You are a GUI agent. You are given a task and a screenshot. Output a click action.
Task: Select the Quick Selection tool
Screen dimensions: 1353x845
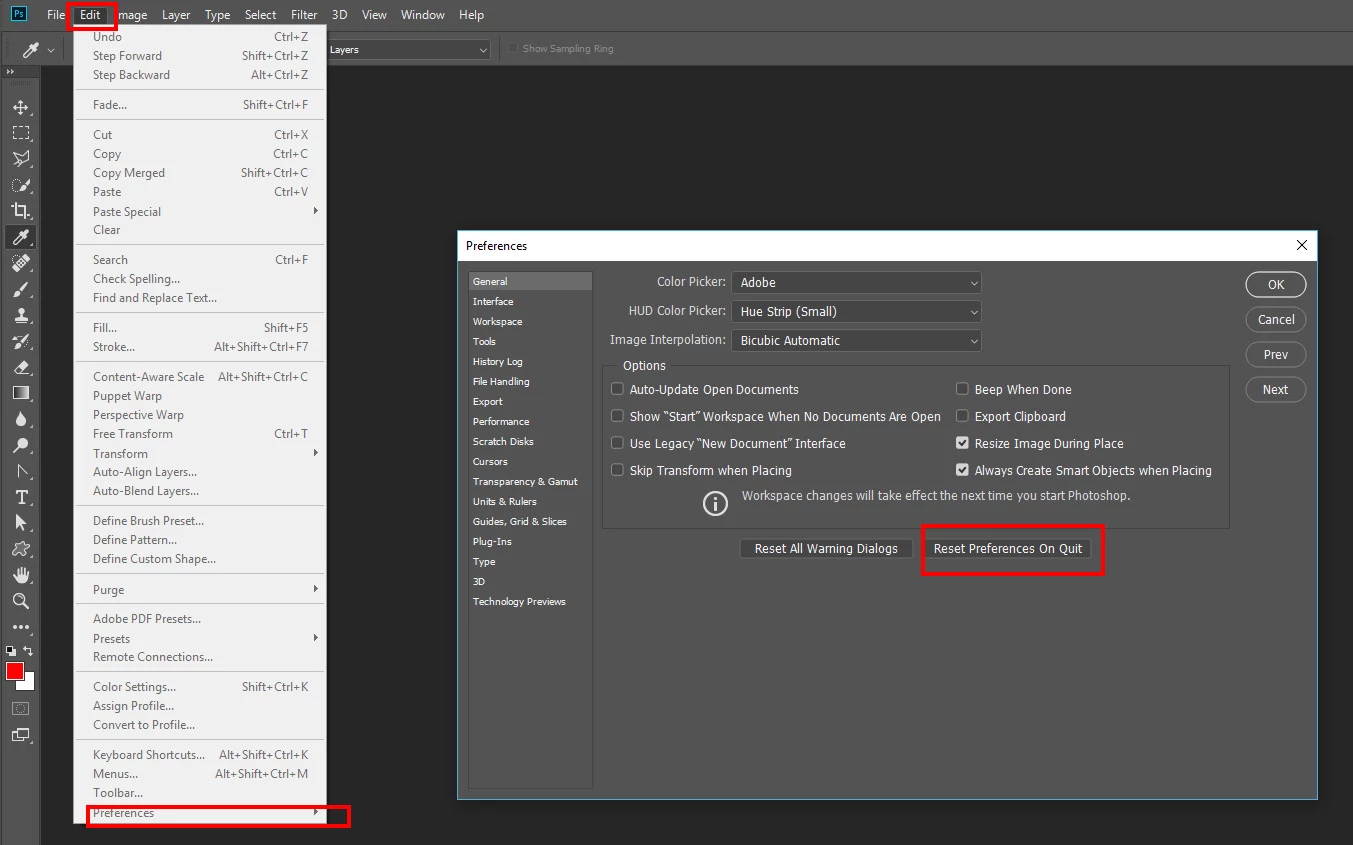pyautogui.click(x=20, y=185)
